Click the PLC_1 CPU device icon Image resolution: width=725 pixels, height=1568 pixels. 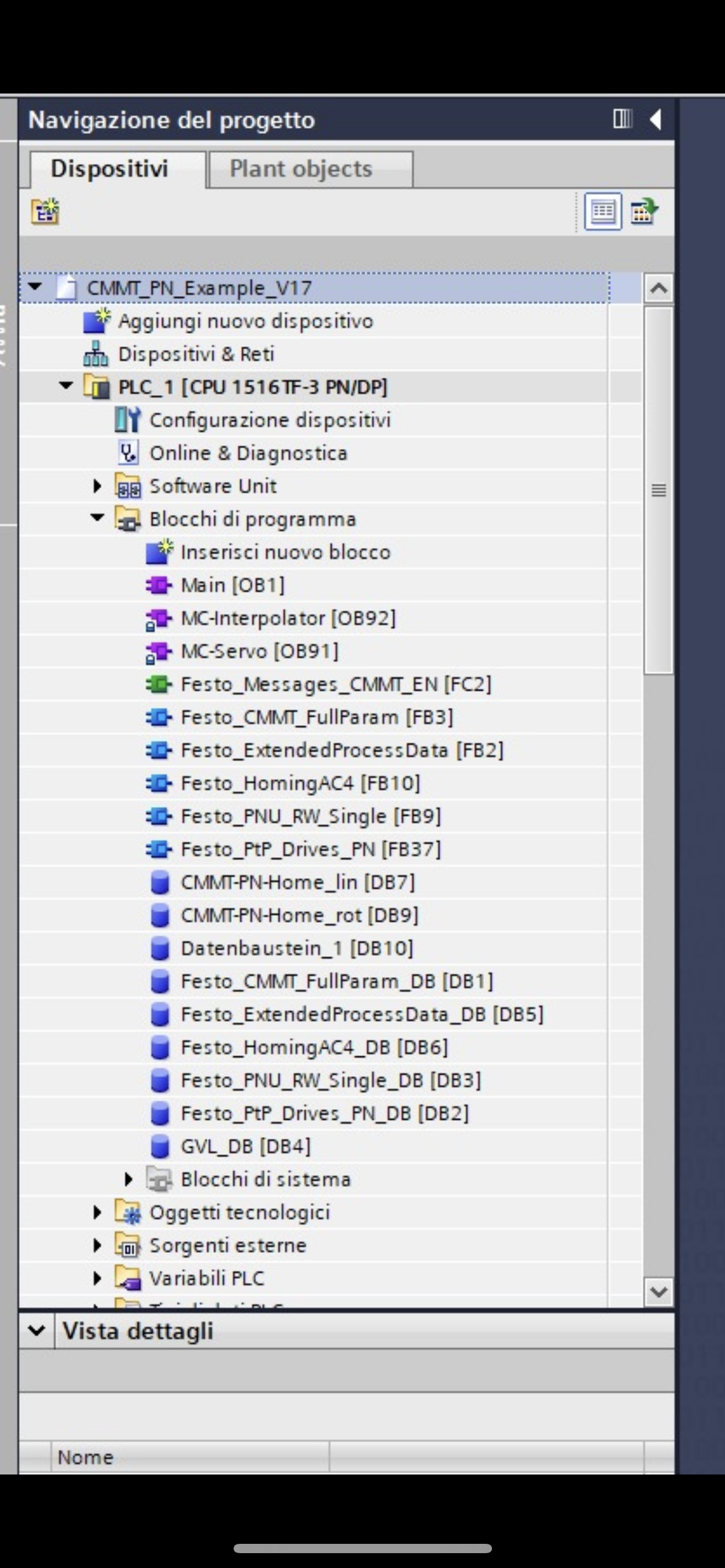tap(97, 387)
